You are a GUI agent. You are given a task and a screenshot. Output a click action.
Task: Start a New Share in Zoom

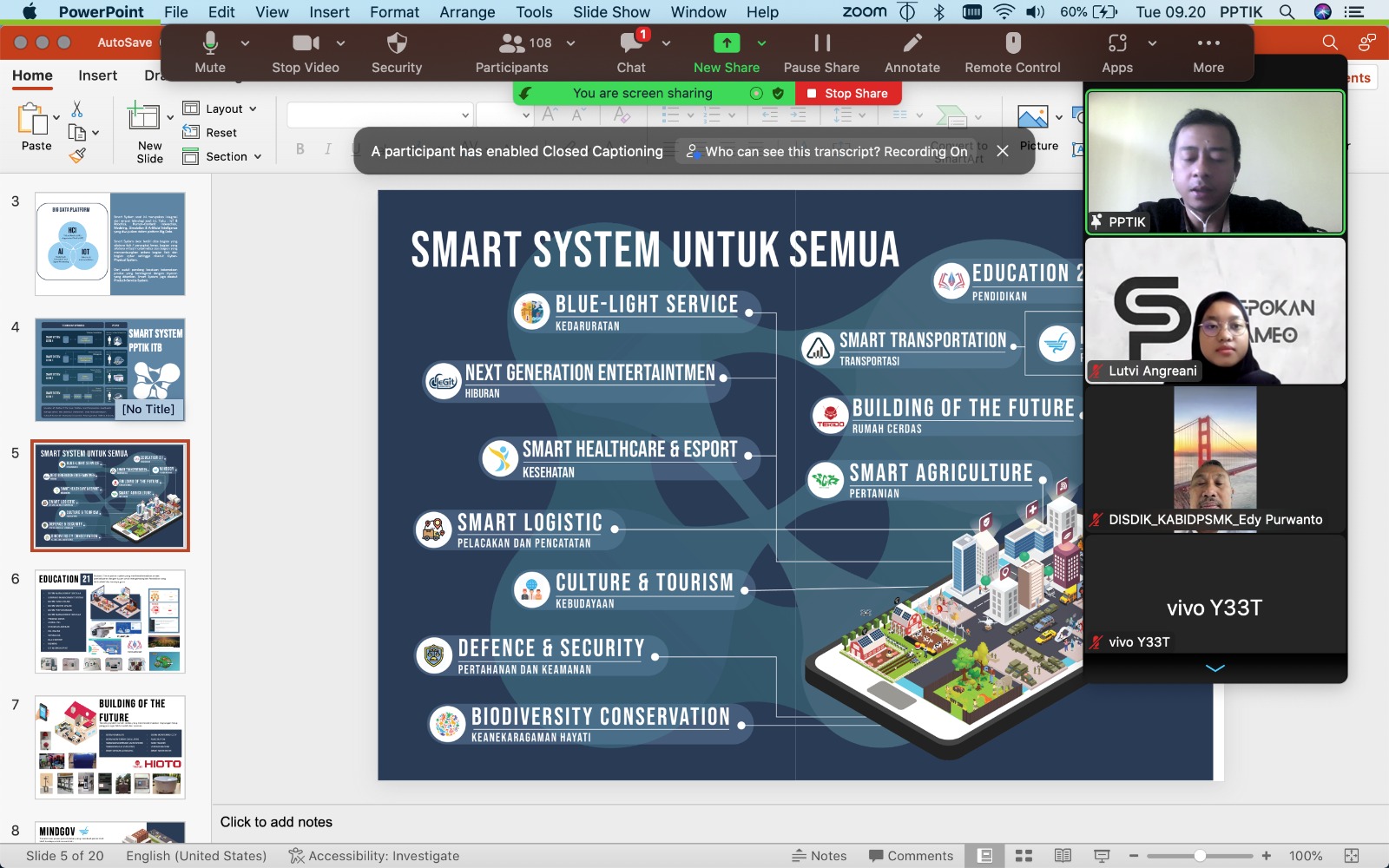tap(727, 54)
